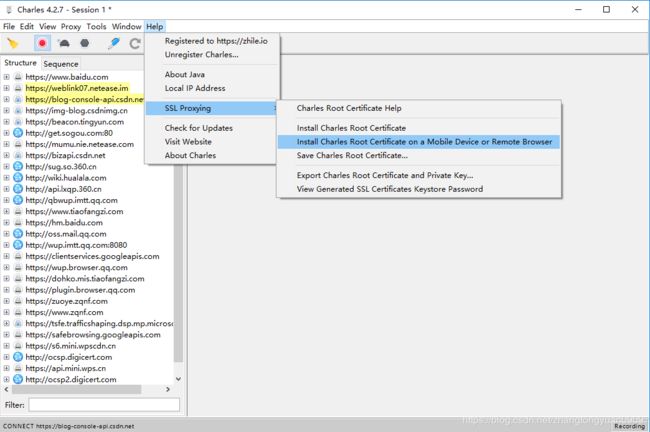The height and width of the screenshot is (432, 650).
Task: Close the open Help menu
Action: (x=155, y=27)
